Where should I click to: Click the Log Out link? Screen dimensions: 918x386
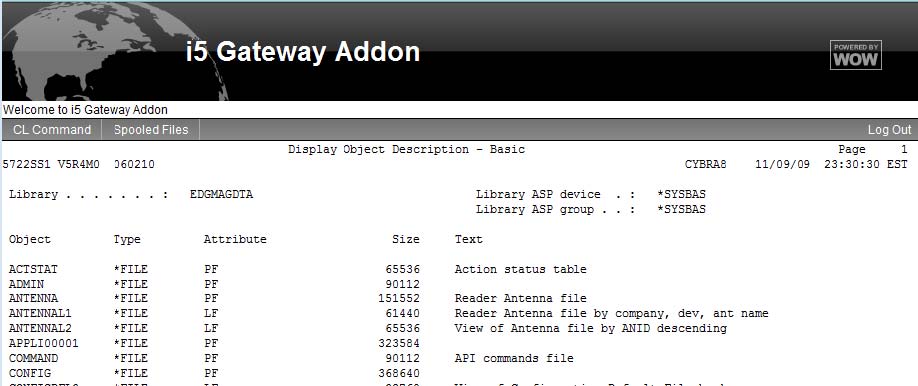(x=889, y=130)
